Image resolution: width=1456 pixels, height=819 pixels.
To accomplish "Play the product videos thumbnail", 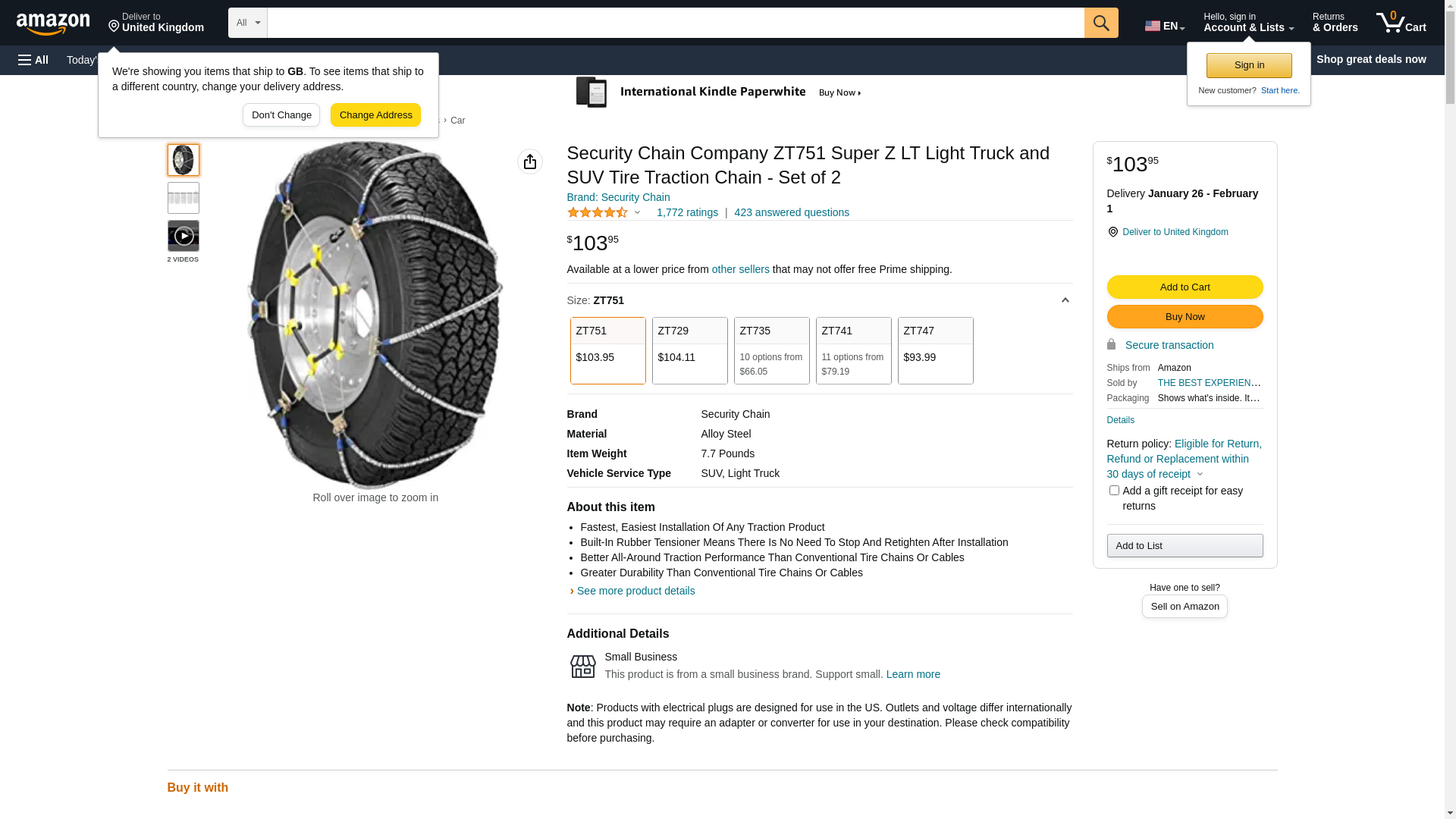I will click(x=184, y=236).
